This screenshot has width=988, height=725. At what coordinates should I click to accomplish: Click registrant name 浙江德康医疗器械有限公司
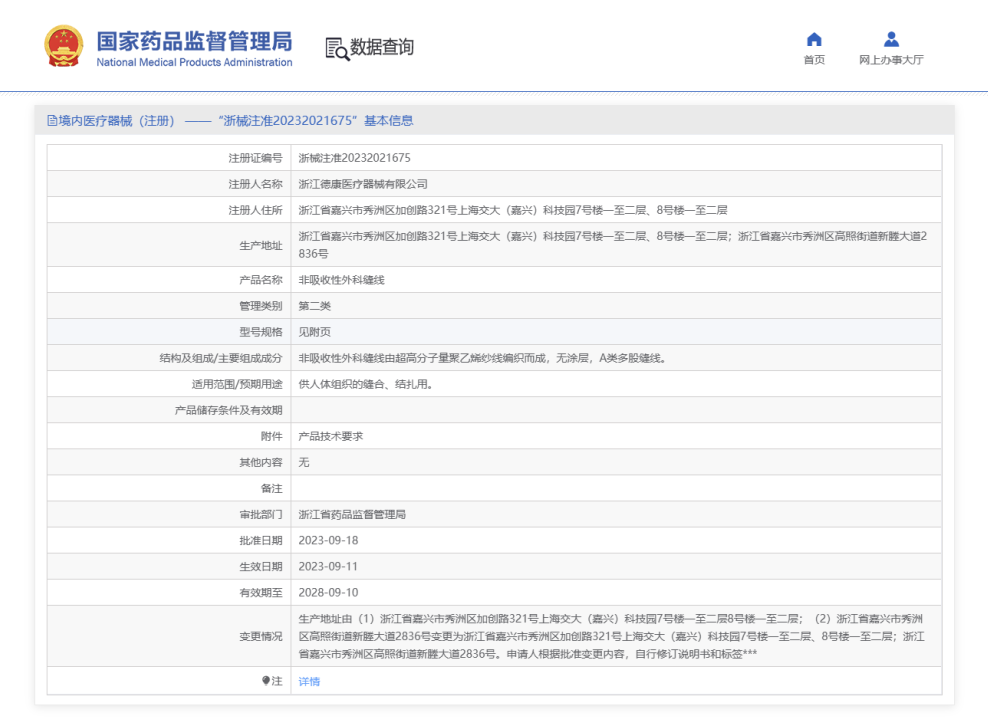point(363,184)
